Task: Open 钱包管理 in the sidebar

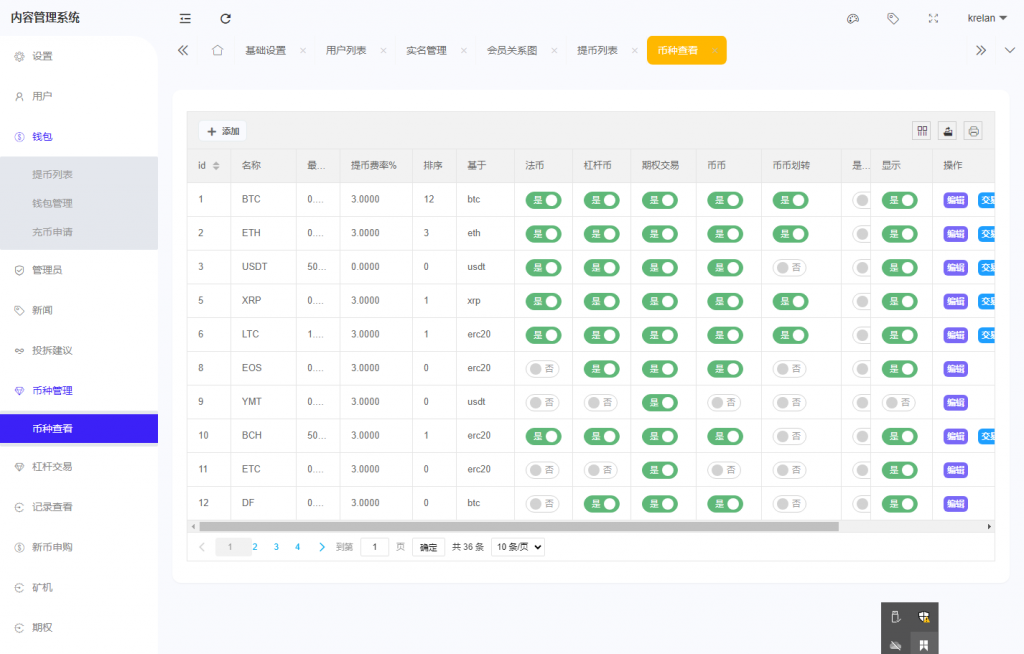Action: 52,203
